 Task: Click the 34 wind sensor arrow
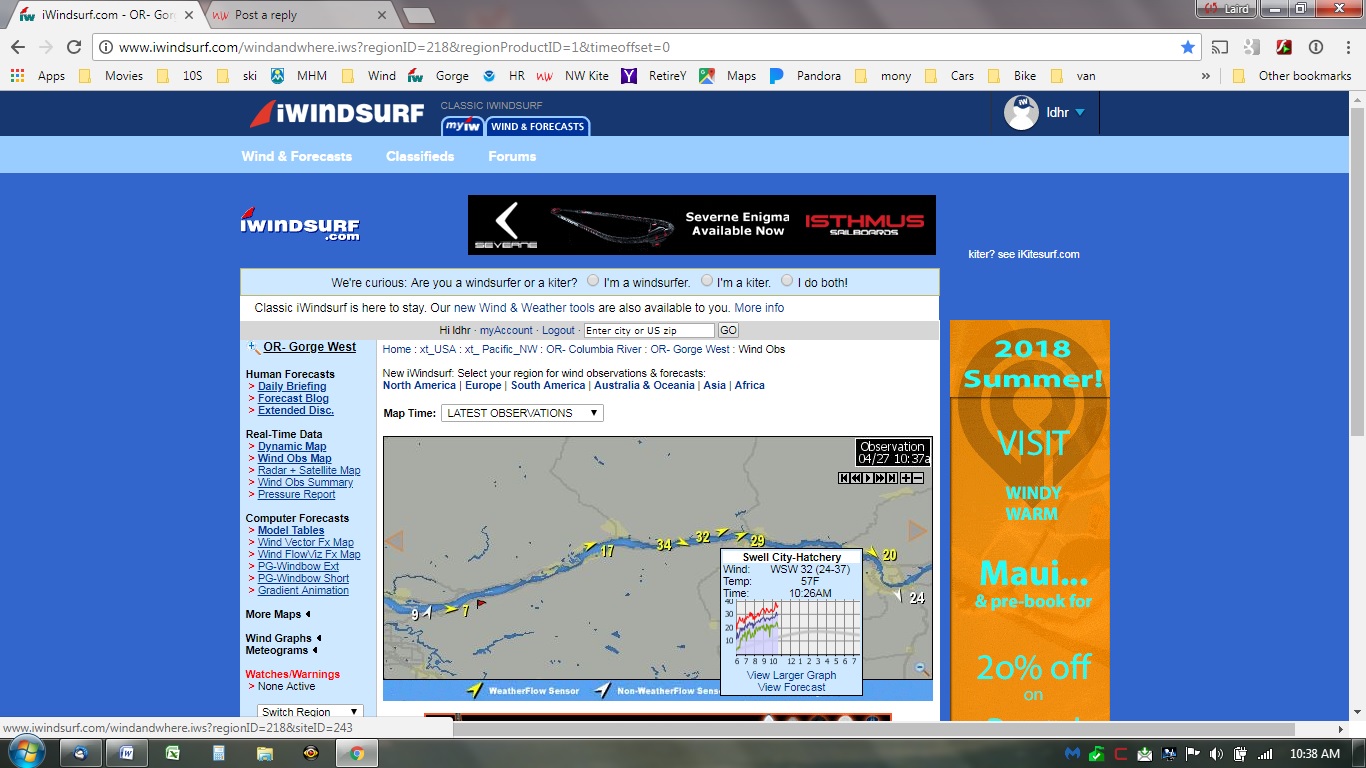[x=682, y=542]
